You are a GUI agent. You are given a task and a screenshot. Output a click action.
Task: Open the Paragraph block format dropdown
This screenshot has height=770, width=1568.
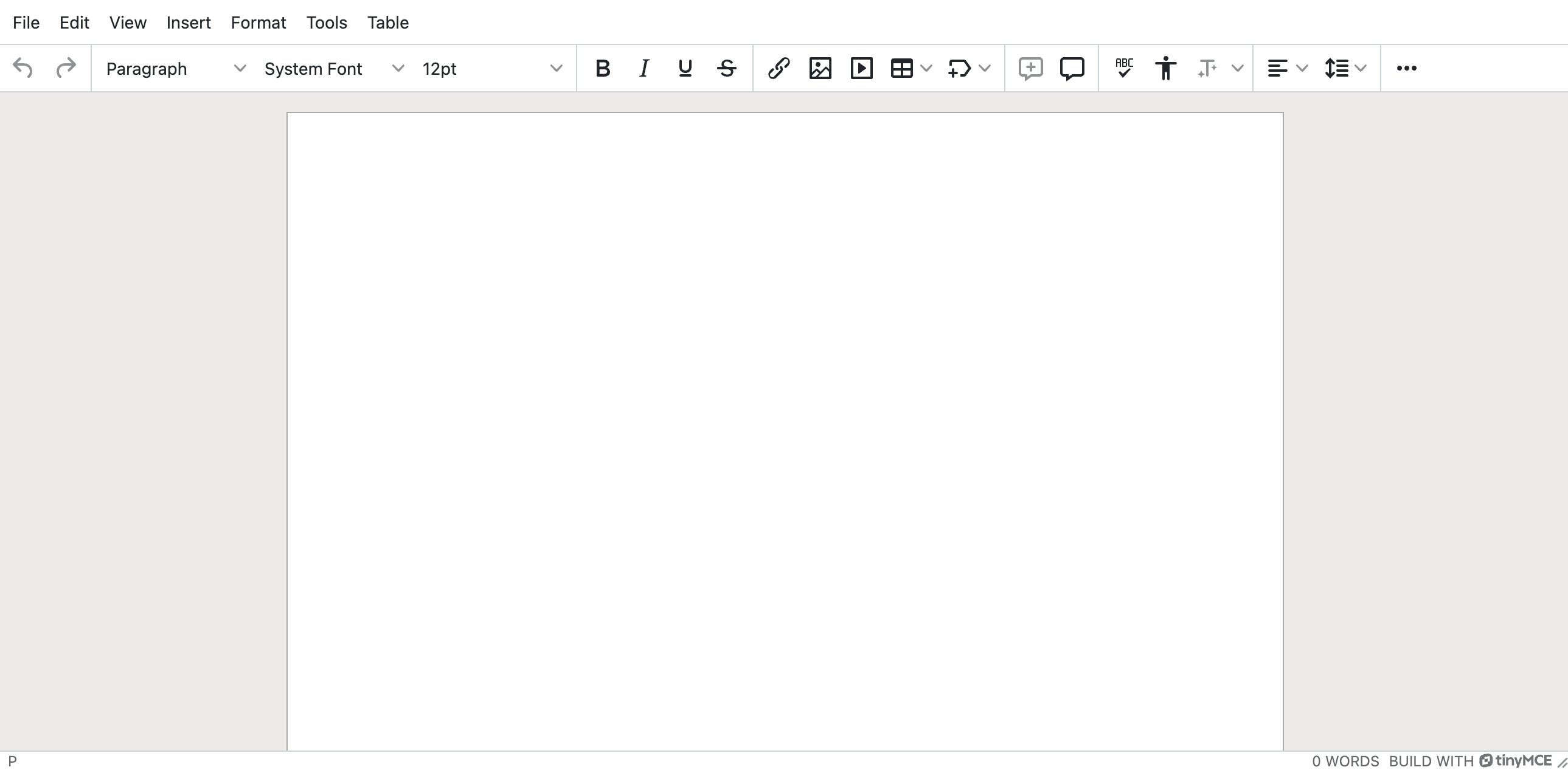[176, 68]
